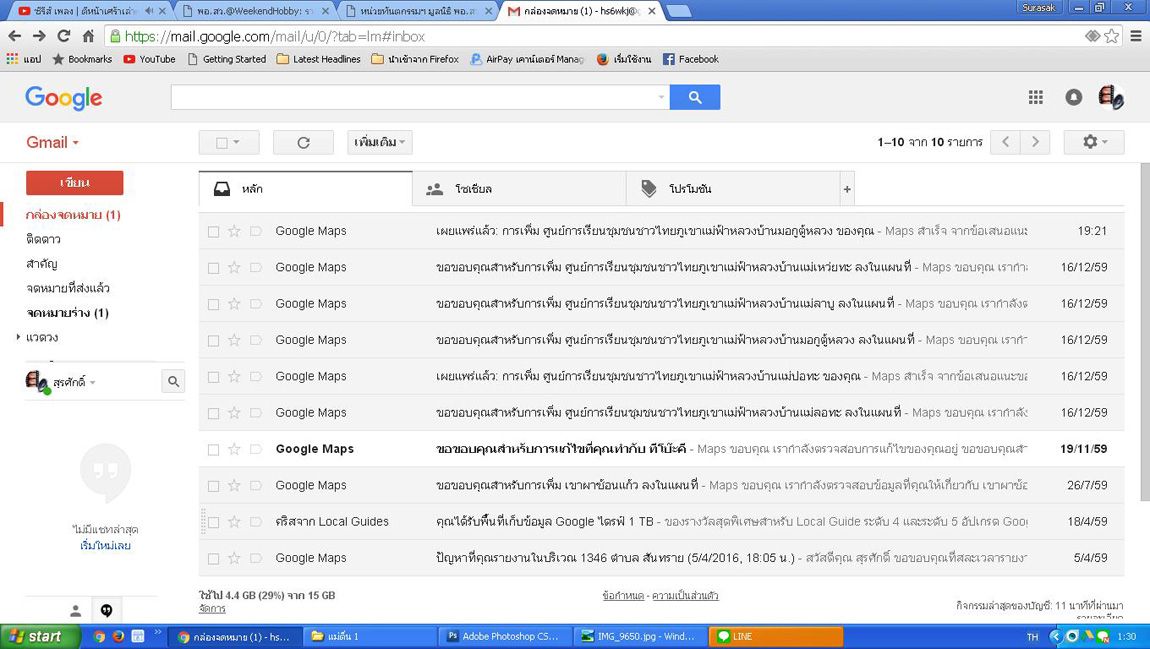This screenshot has width=1150, height=649.
Task: Star the first Google Maps email
Action: [234, 231]
